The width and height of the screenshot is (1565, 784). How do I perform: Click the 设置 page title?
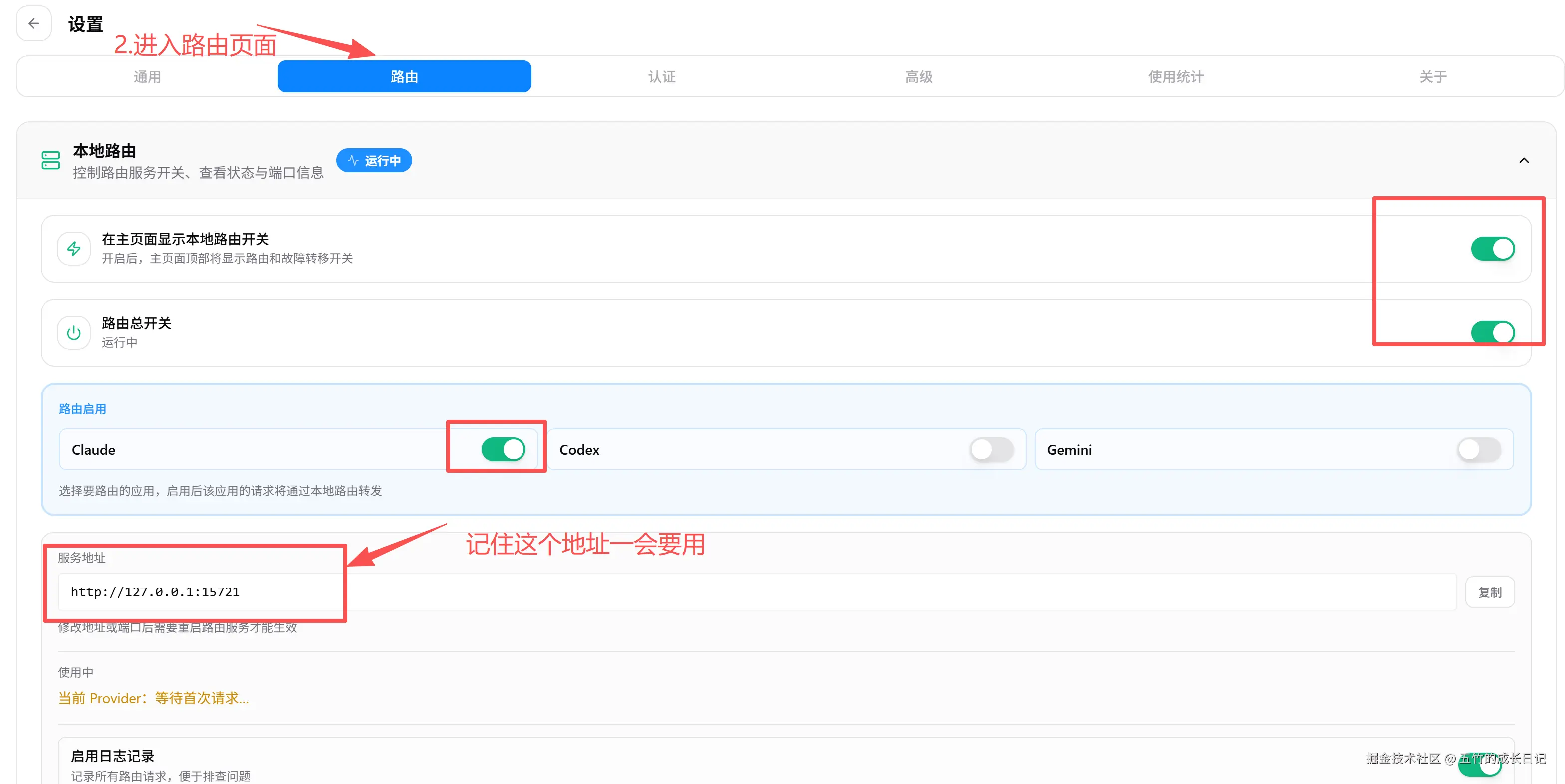coord(86,24)
